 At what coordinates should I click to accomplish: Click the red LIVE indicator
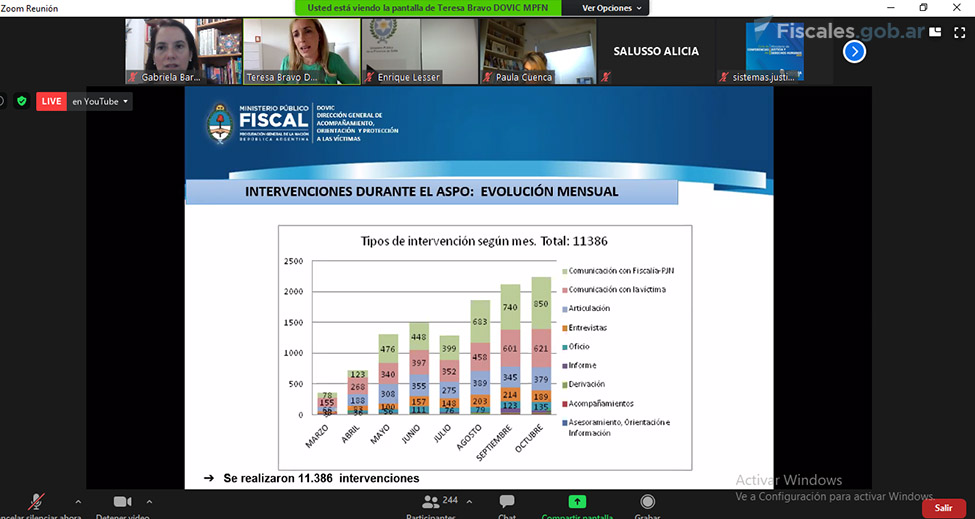tap(51, 101)
